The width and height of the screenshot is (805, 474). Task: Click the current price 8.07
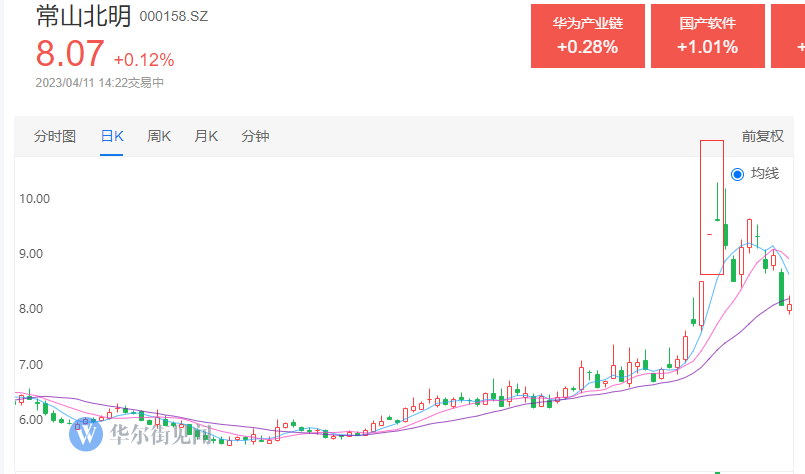(x=70, y=53)
